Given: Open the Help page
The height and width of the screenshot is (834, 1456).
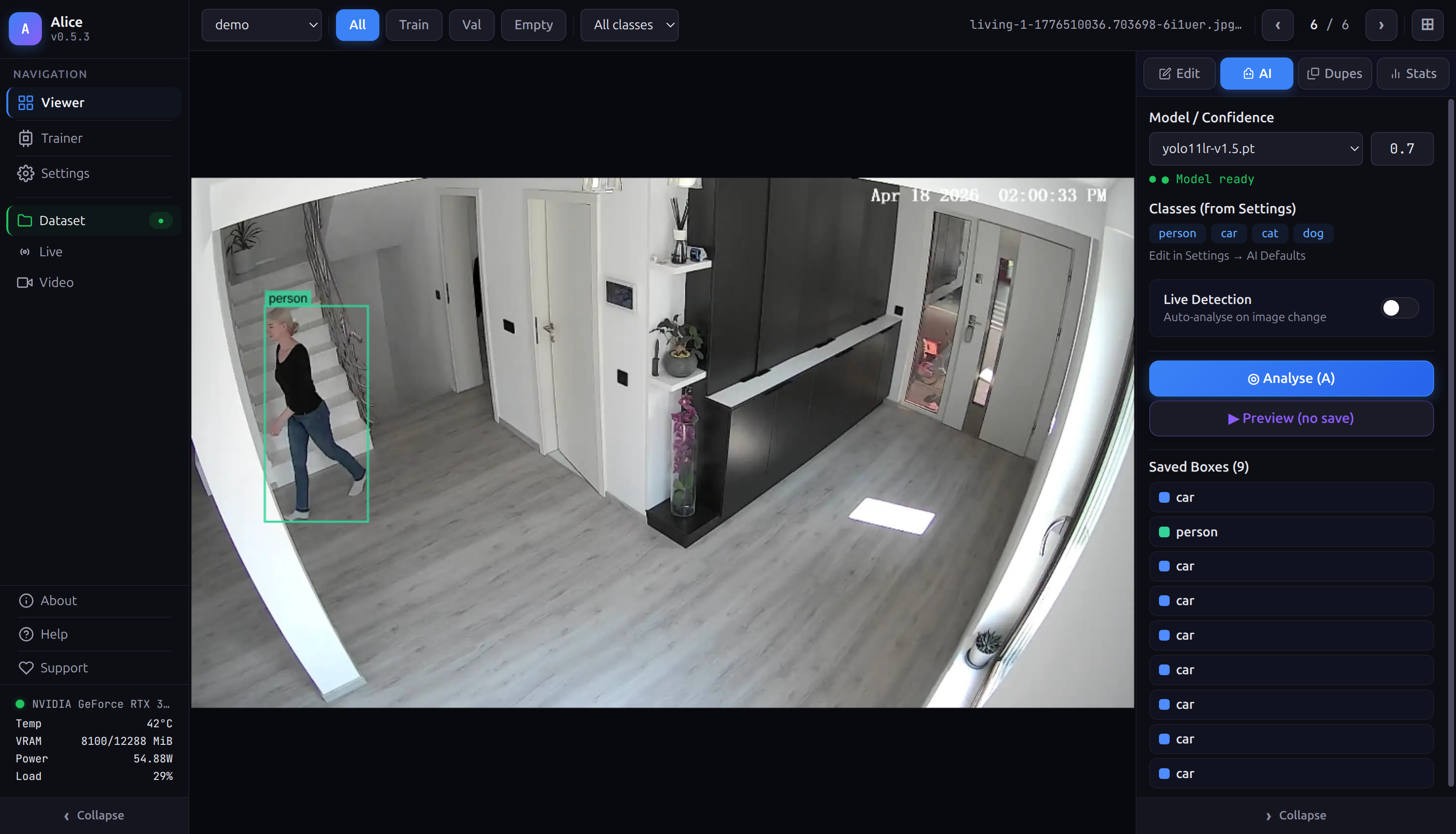Looking at the screenshot, I should click(54, 633).
